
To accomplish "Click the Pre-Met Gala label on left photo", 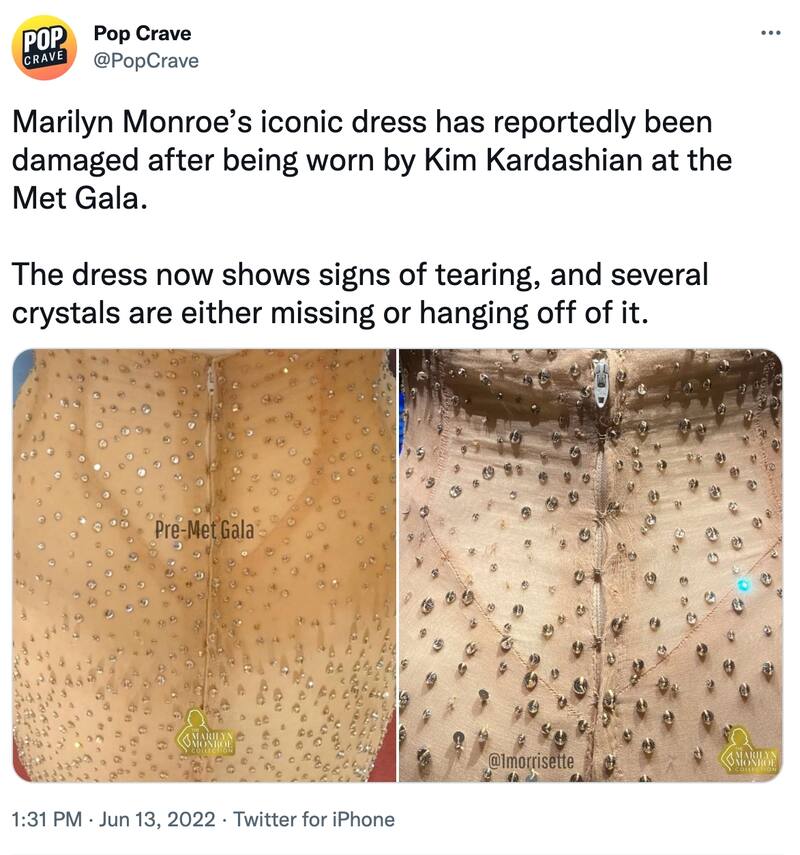I will [x=205, y=528].
